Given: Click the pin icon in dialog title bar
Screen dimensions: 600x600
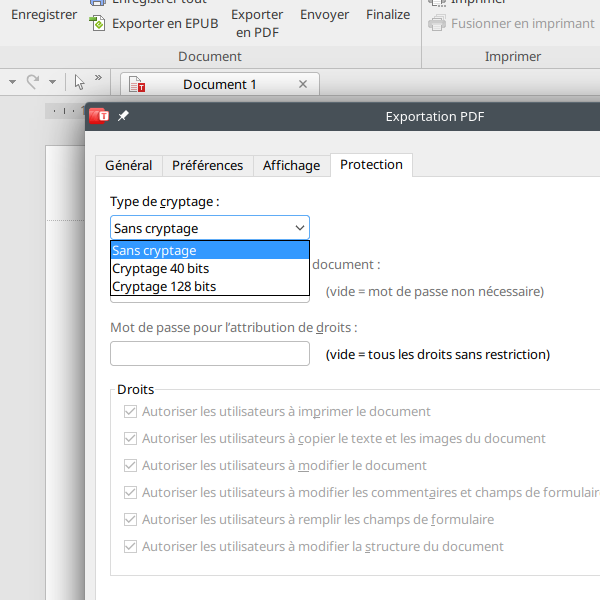Looking at the screenshot, I should tap(123, 116).
